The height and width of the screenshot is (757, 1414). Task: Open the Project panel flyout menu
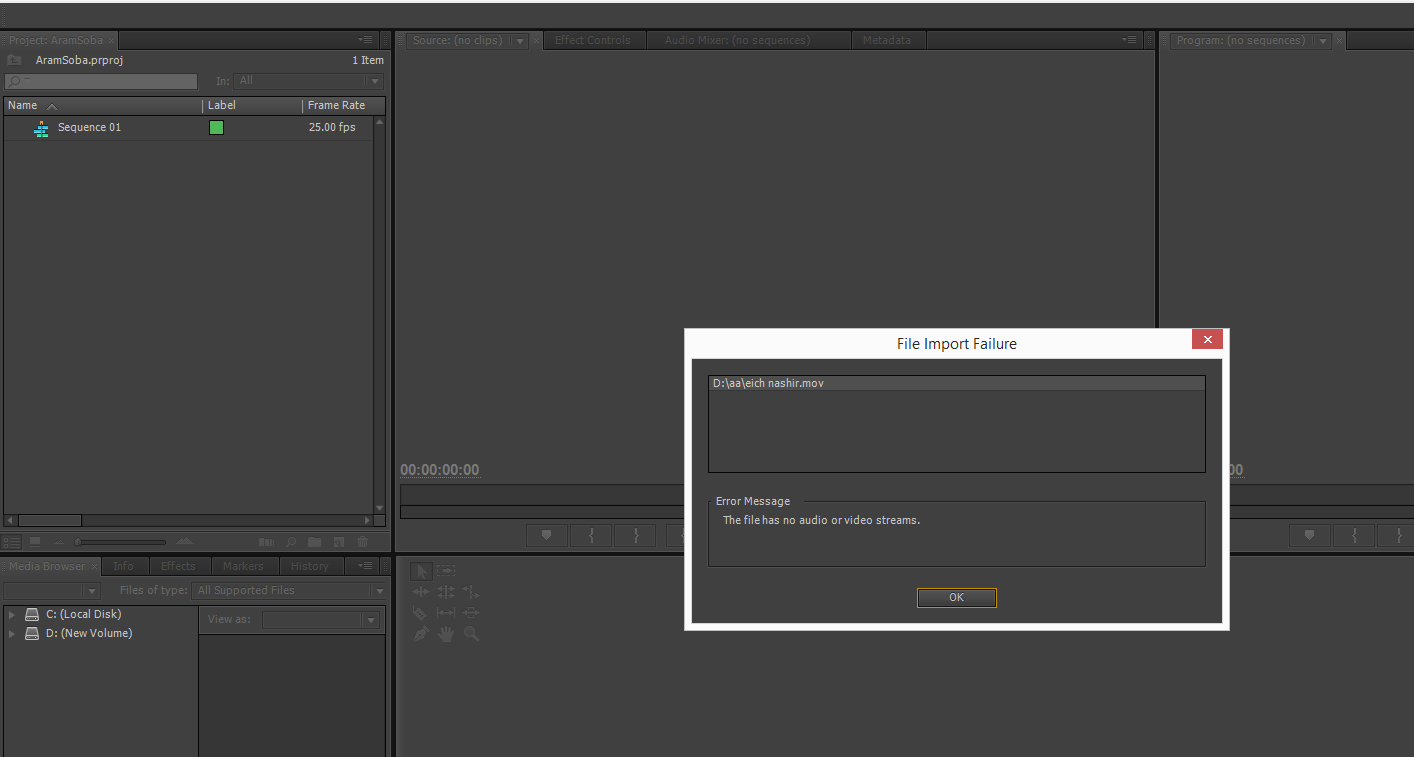tap(365, 40)
